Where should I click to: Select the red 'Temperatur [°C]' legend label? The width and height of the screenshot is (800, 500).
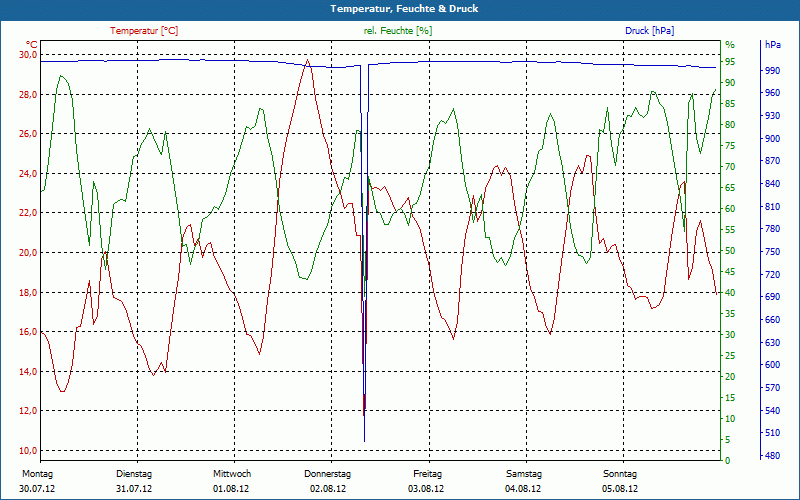(144, 31)
